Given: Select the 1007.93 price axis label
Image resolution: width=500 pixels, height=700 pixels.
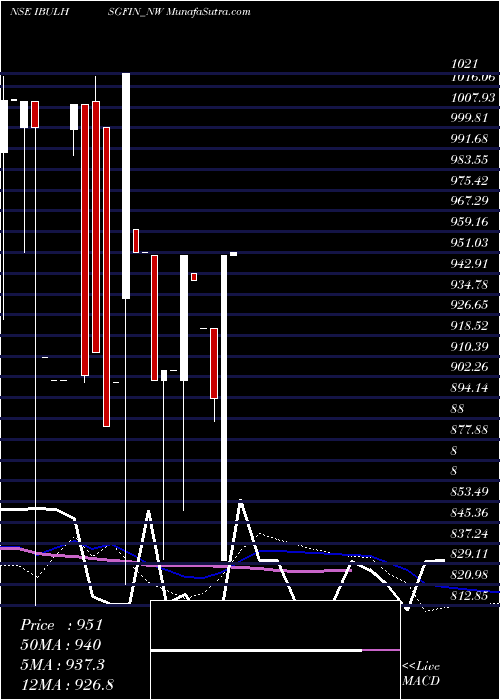Looking at the screenshot, I should pyautogui.click(x=473, y=97).
